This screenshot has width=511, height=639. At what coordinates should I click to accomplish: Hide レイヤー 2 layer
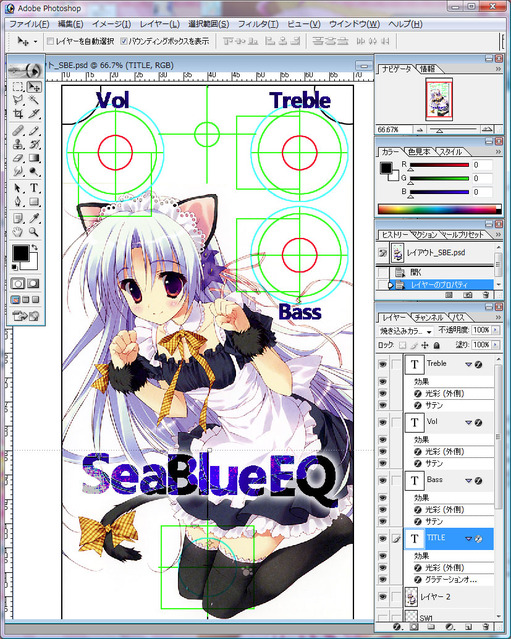[382, 597]
